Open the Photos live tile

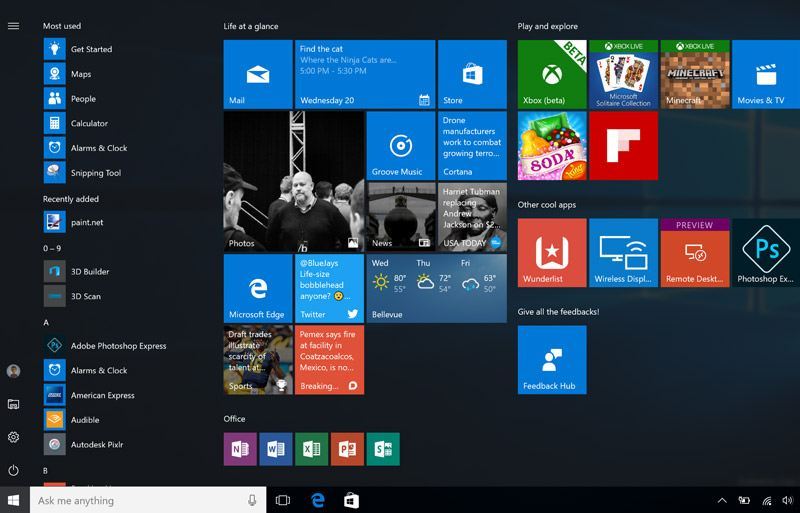pos(292,181)
